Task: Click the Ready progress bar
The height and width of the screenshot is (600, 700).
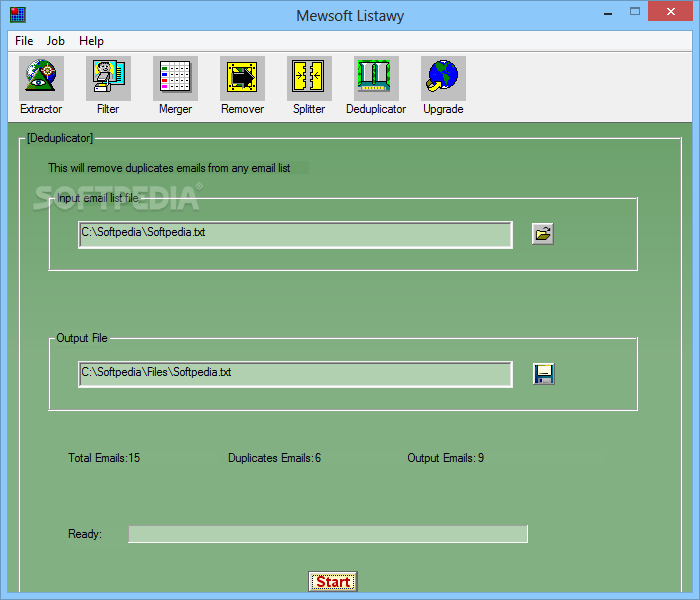Action: pyautogui.click(x=328, y=534)
